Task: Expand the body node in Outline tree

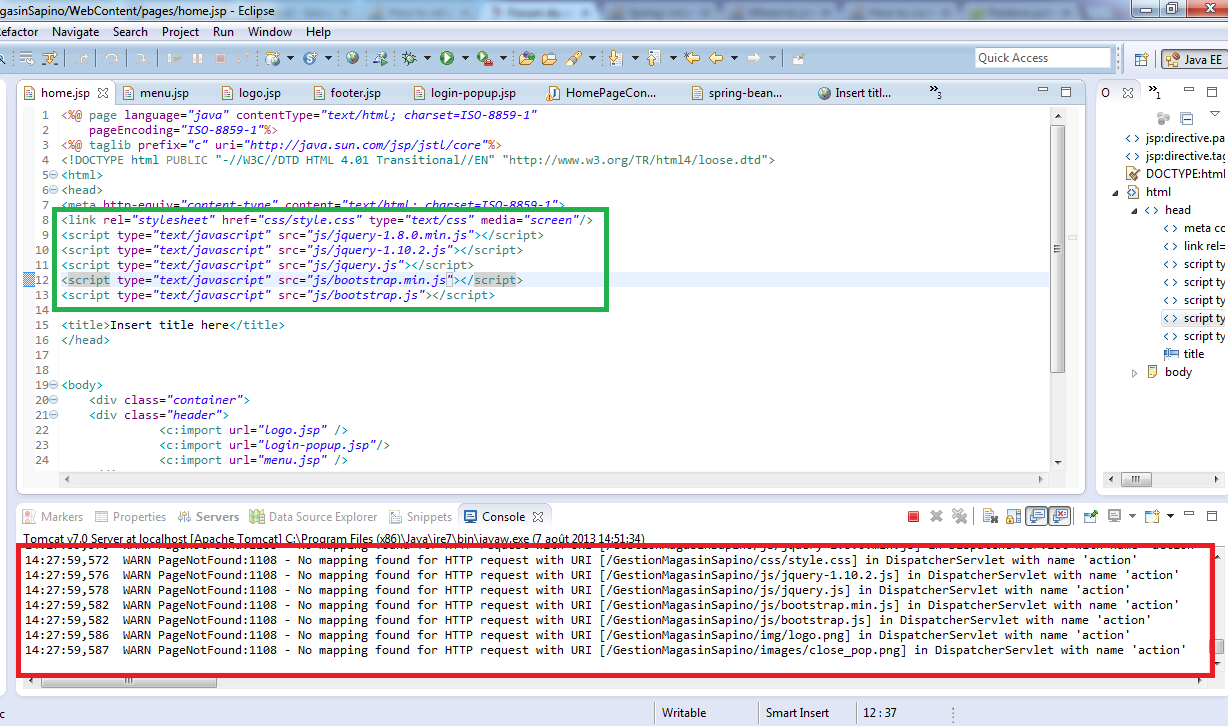Action: 1134,373
